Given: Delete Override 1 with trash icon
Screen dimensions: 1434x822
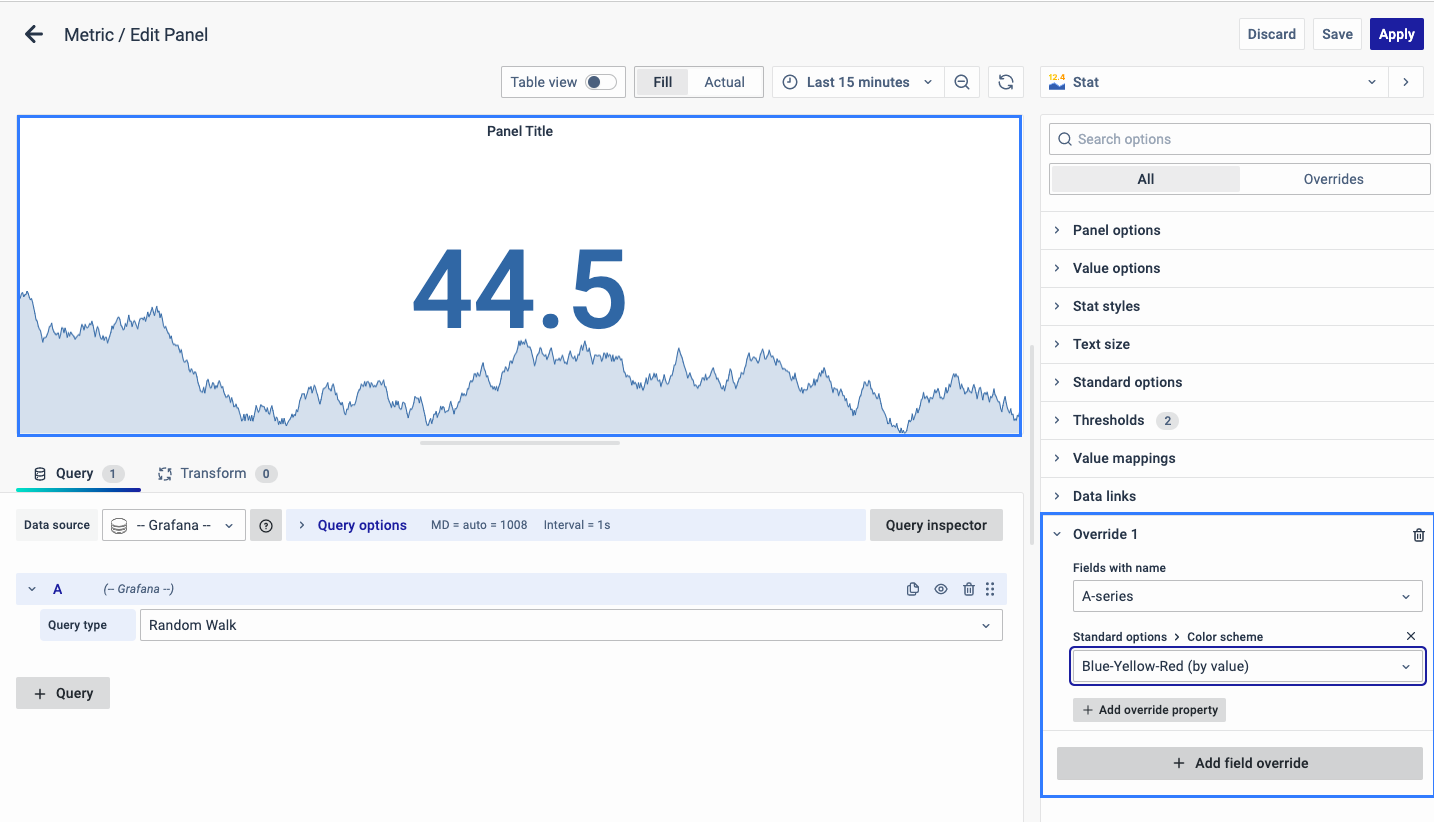Looking at the screenshot, I should click(x=1418, y=535).
